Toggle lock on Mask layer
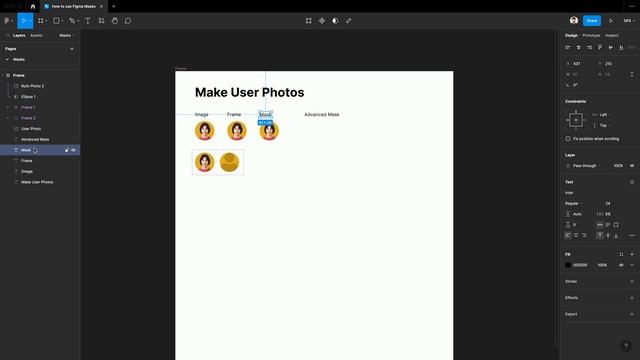 click(x=67, y=150)
